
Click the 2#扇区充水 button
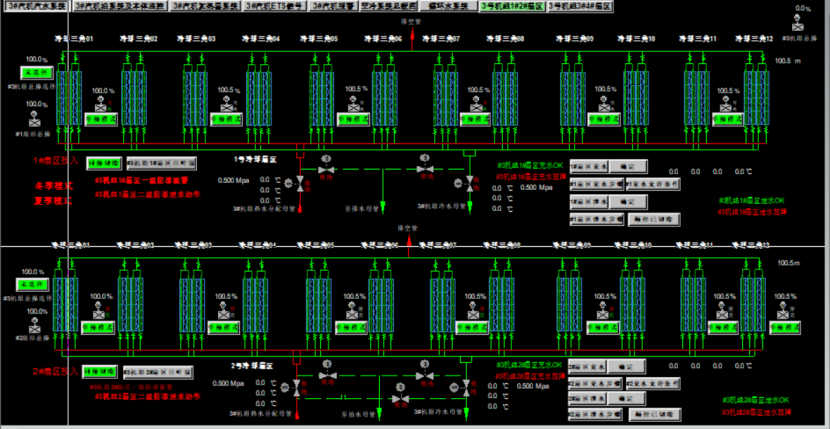587,367
